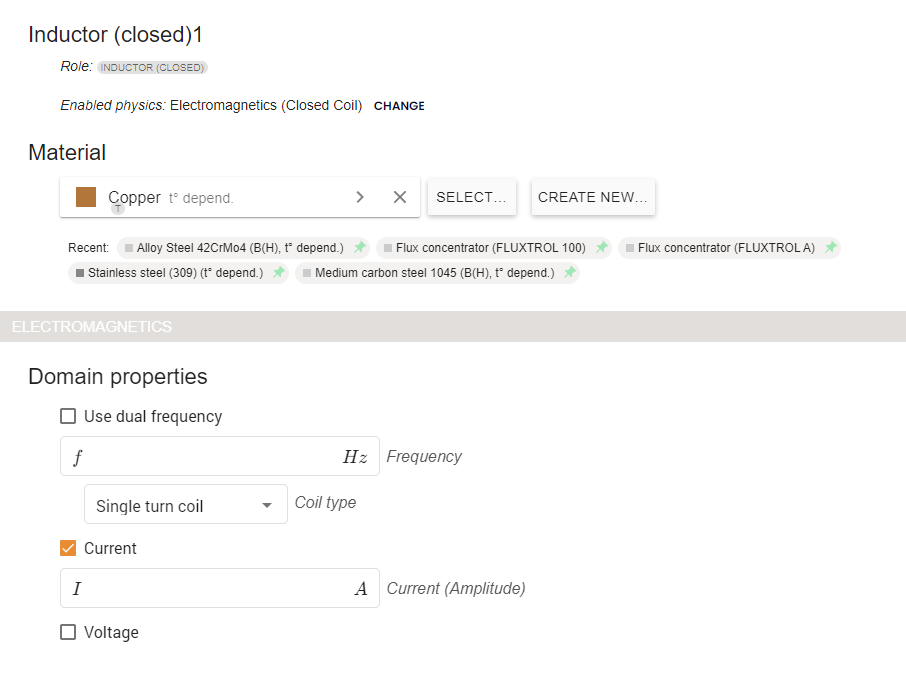Screen dimensions: 906x697
Task: Choose recent Alloy Steel 42CrMo4 material chip
Action: tap(239, 248)
